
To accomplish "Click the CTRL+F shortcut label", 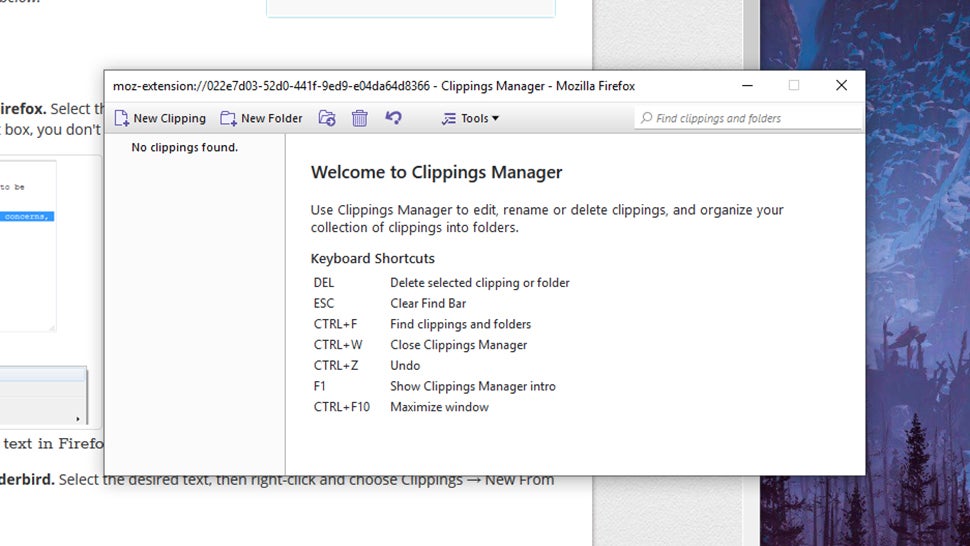I will (x=335, y=324).
